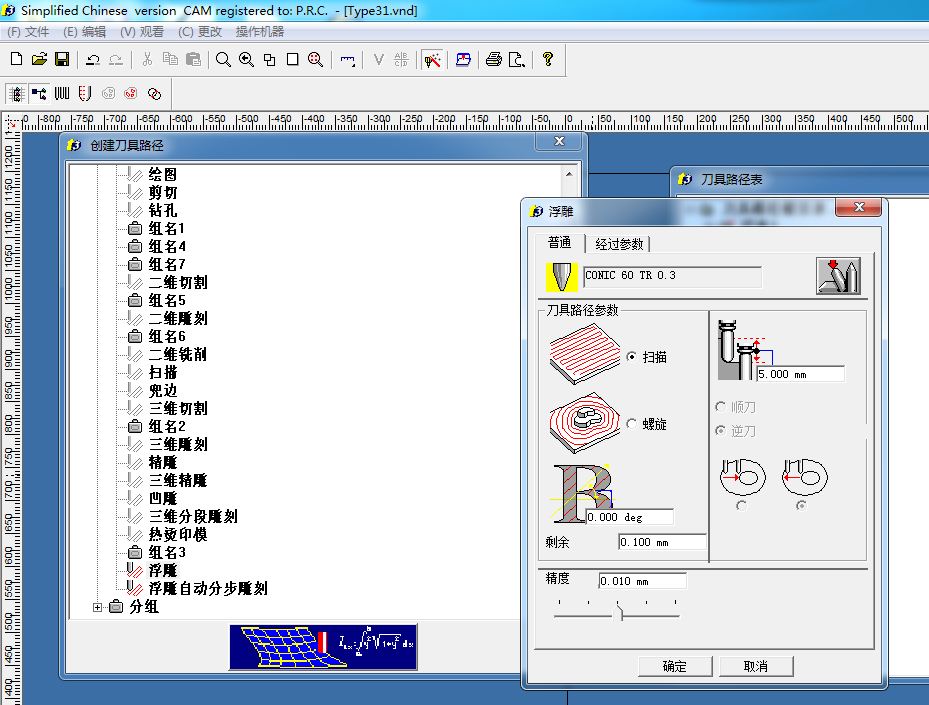929x705 pixels.
Task: Confirm with the 确定 button
Action: (675, 666)
